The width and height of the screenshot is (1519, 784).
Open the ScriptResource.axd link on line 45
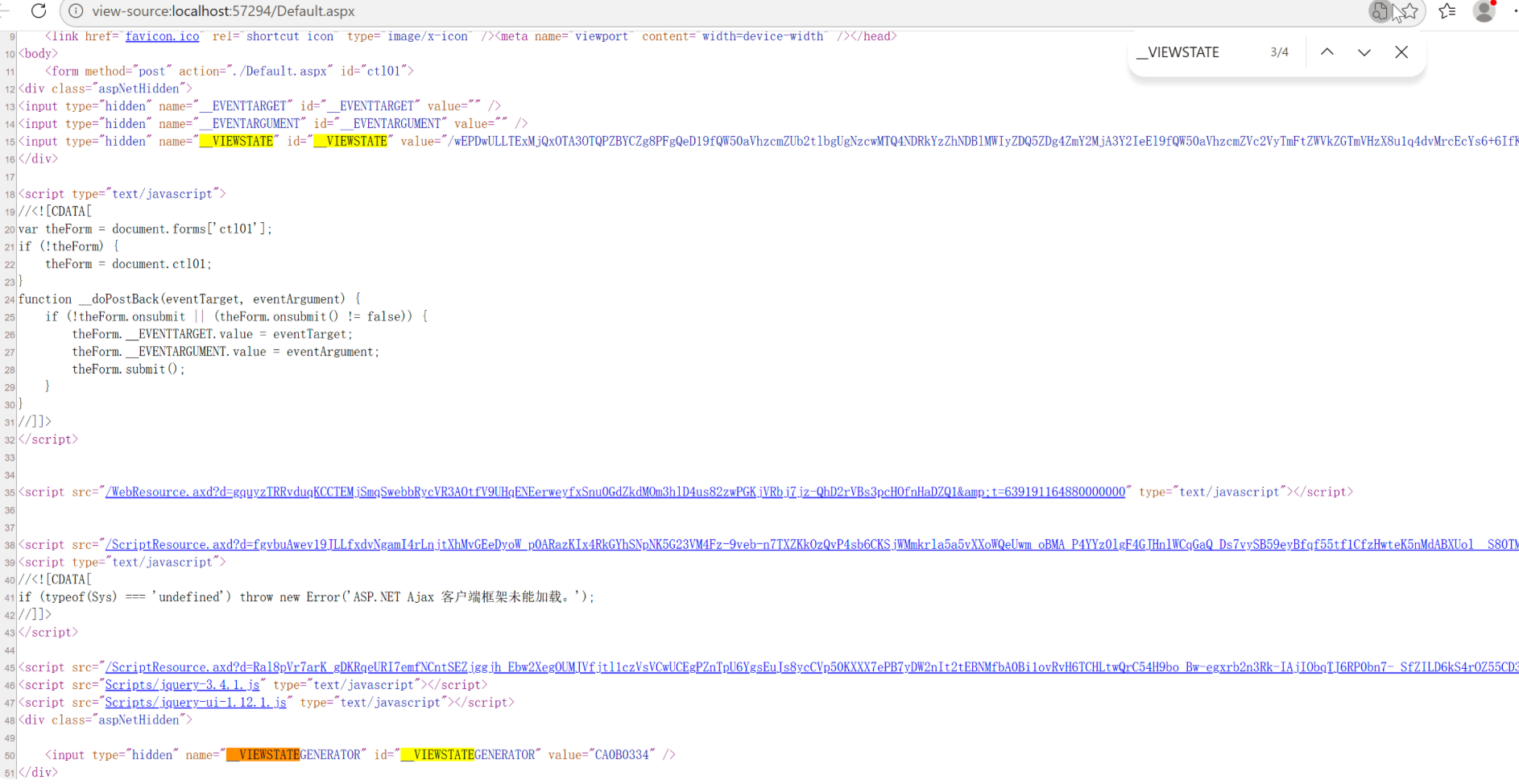[812, 667]
